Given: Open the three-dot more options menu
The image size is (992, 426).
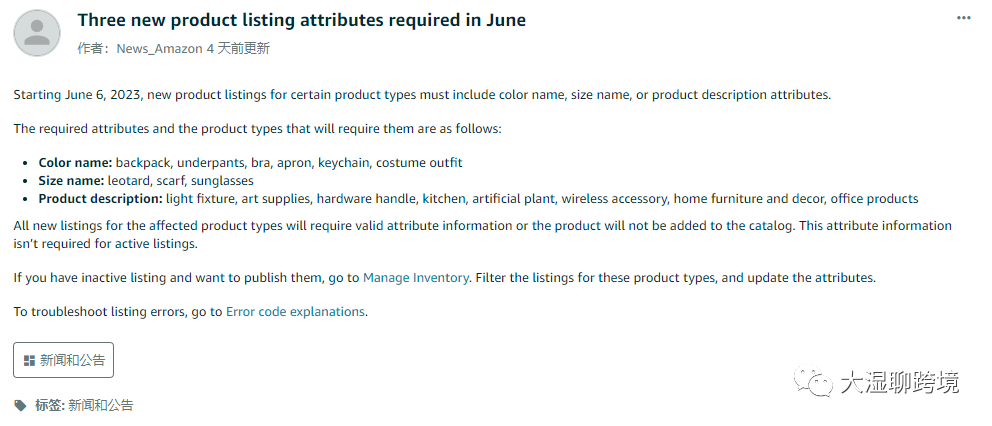Looking at the screenshot, I should (963, 18).
